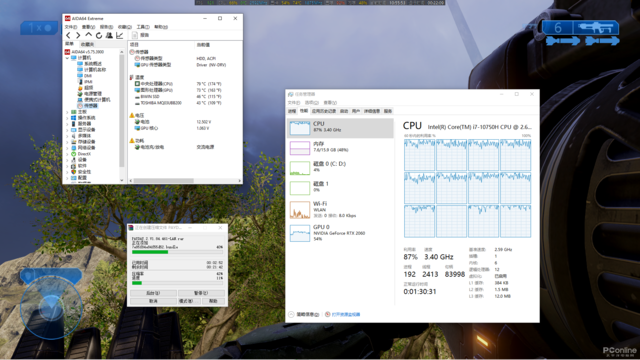Select 内存 memory in Task Manager sidebar
640x360 pixels.
(x=340, y=148)
